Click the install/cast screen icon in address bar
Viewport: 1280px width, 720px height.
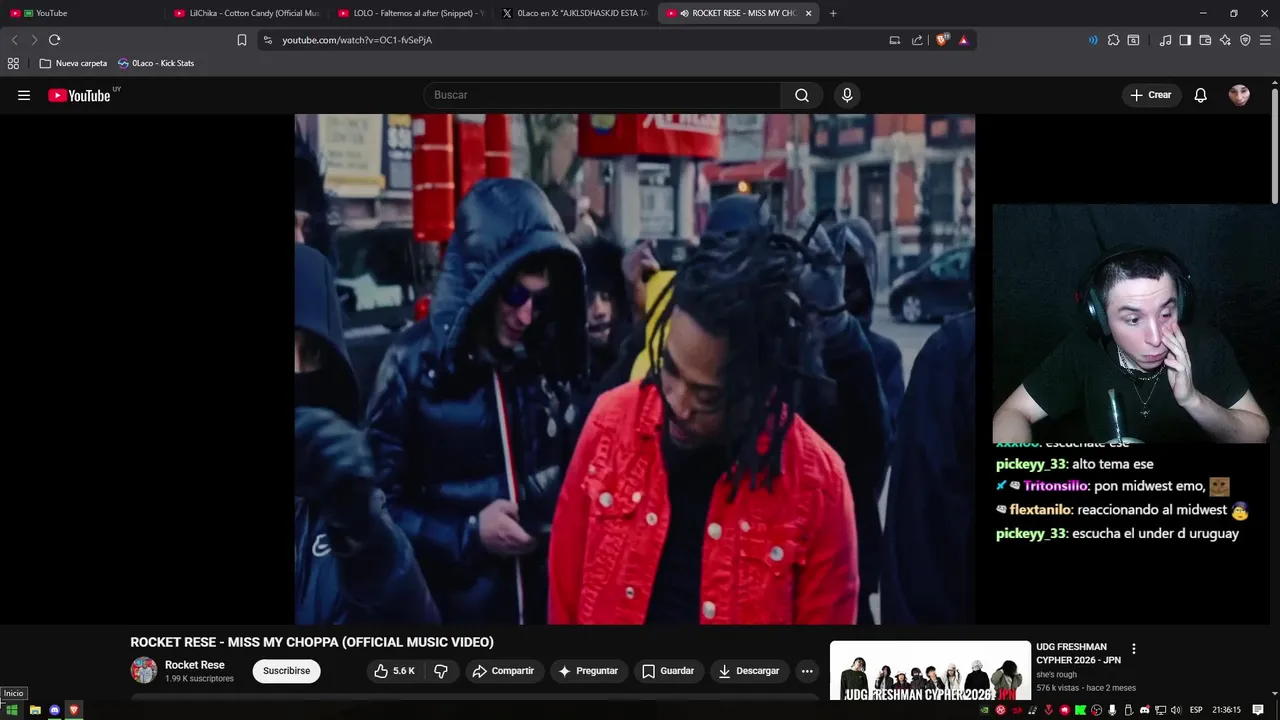[895, 40]
